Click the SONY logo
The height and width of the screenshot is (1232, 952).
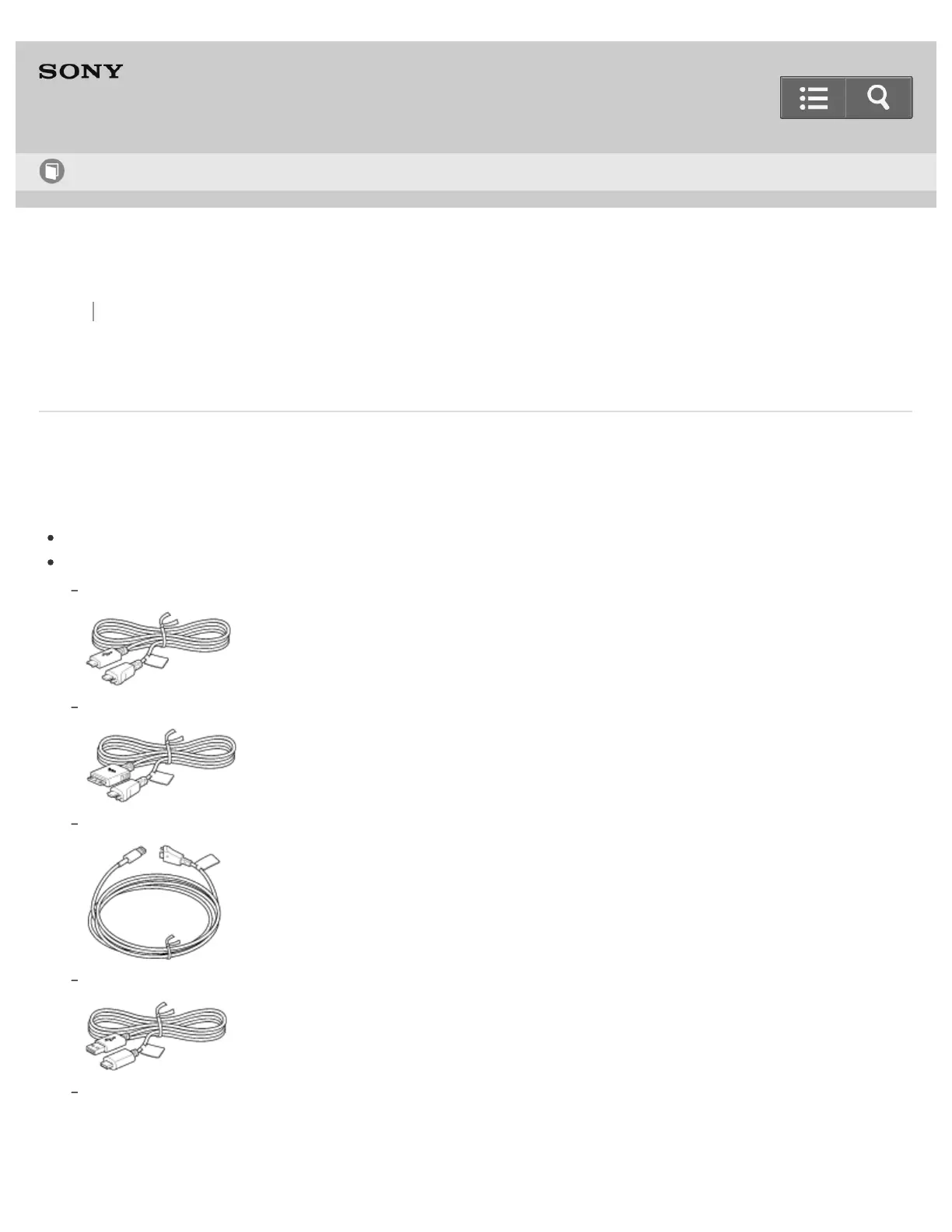click(81, 72)
